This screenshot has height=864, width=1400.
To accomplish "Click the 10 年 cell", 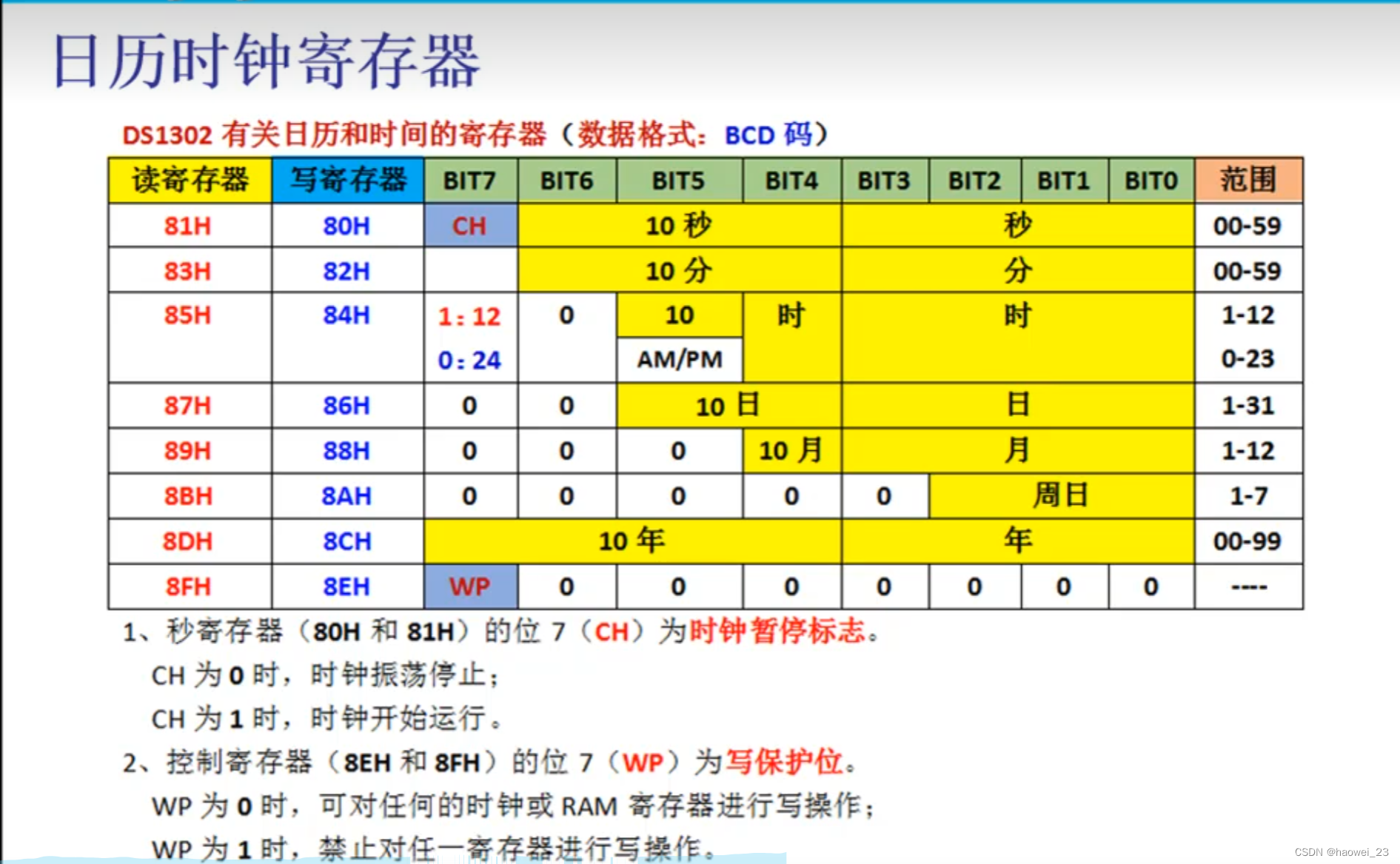I will (x=632, y=540).
